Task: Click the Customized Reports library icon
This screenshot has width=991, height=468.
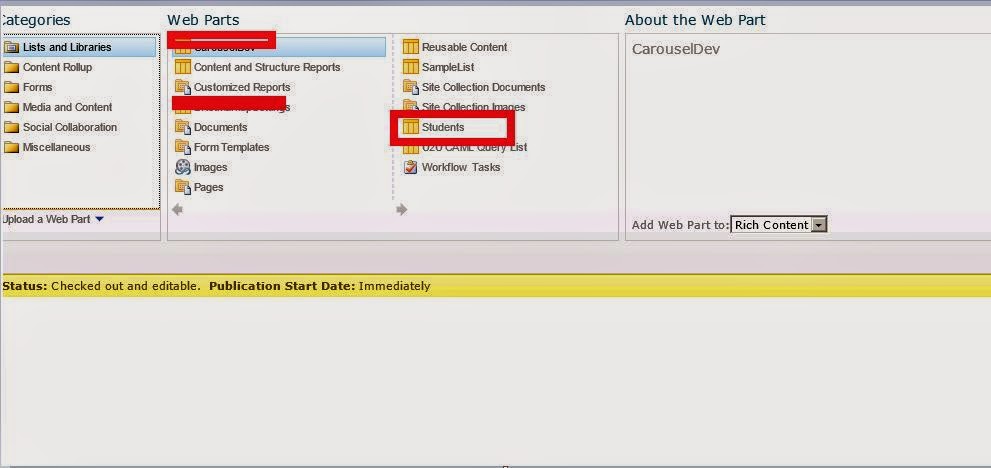Action: coord(183,87)
